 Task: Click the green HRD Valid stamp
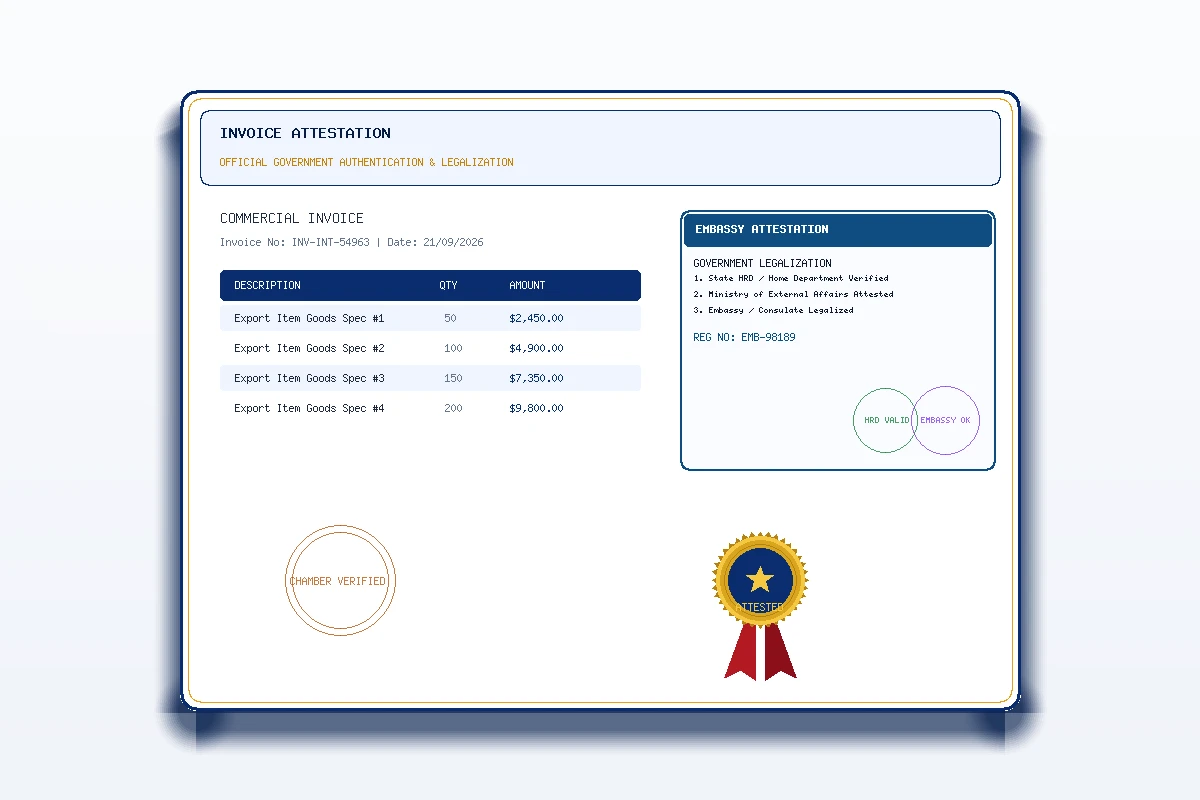(x=885, y=420)
